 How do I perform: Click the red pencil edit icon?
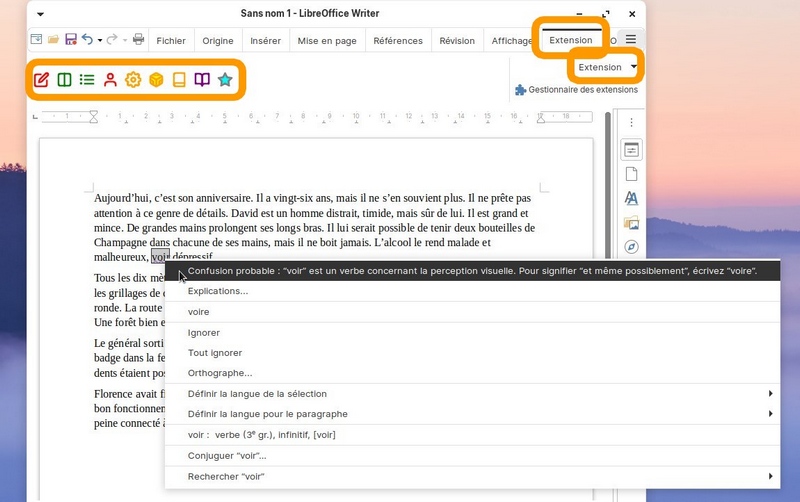tap(41, 80)
